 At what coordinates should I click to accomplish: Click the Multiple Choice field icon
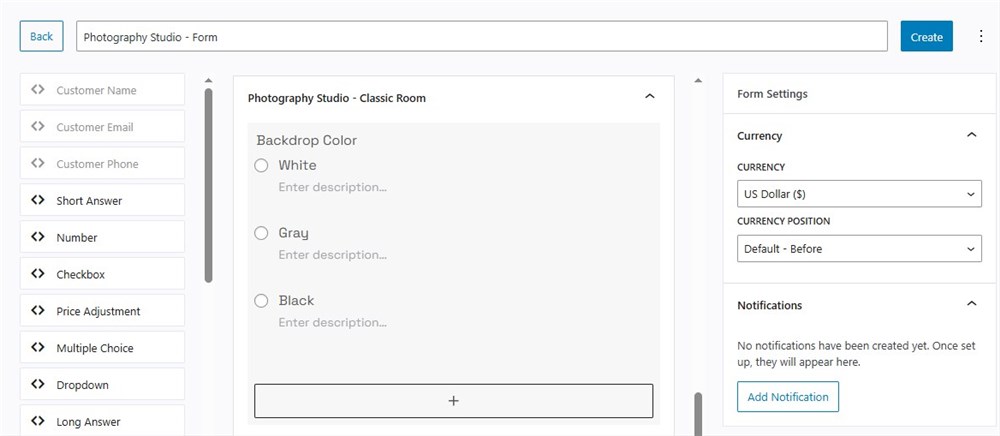pos(38,348)
